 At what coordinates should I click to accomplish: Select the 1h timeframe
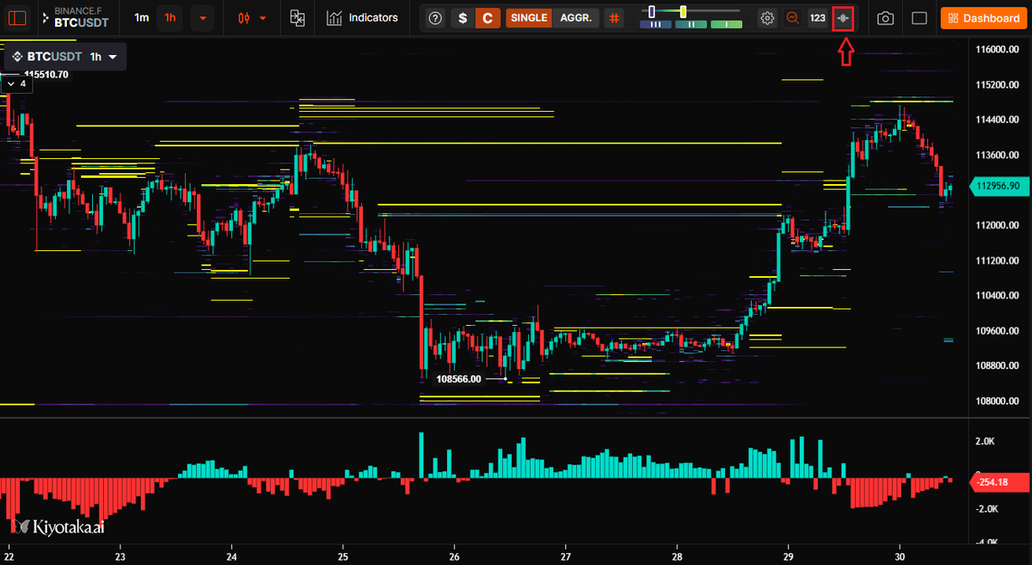pyautogui.click(x=170, y=18)
